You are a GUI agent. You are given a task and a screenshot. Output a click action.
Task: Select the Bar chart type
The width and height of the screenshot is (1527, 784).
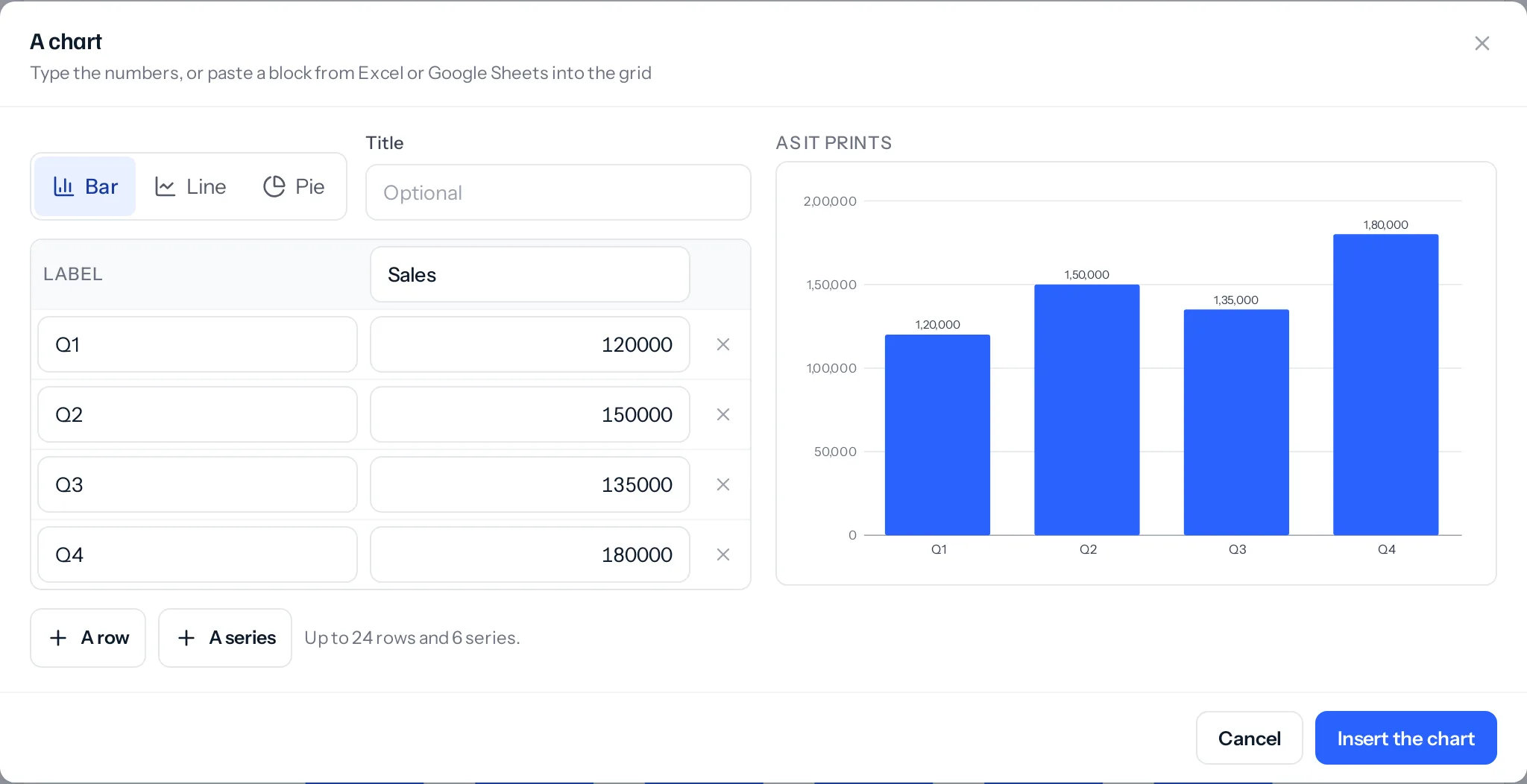85,186
